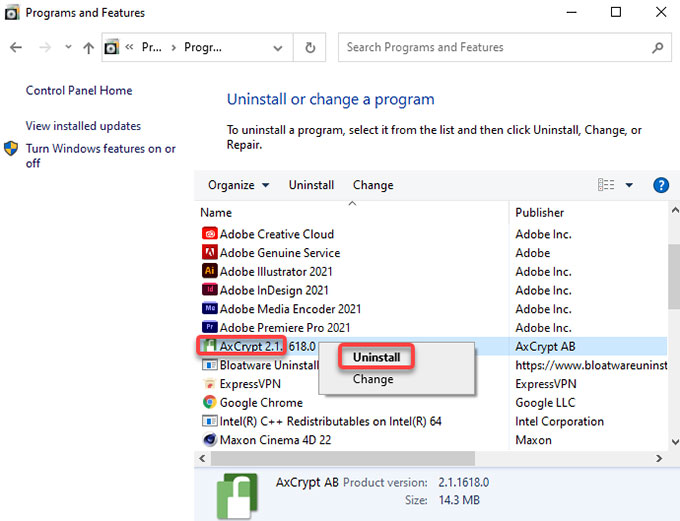Click the Progr... breadcrumb segment

[203, 47]
